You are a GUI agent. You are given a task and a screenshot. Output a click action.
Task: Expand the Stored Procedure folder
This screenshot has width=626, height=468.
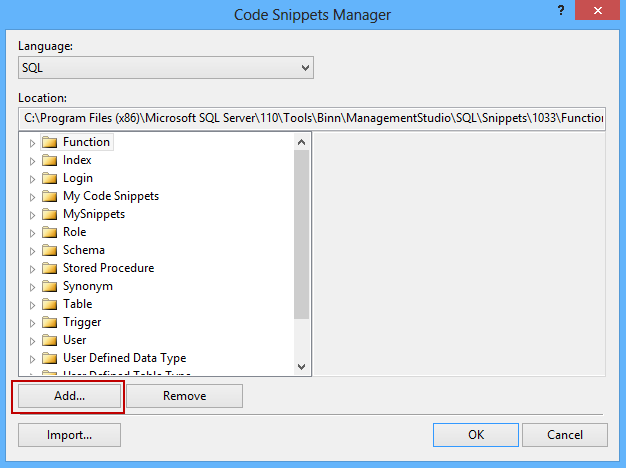click(x=32, y=268)
